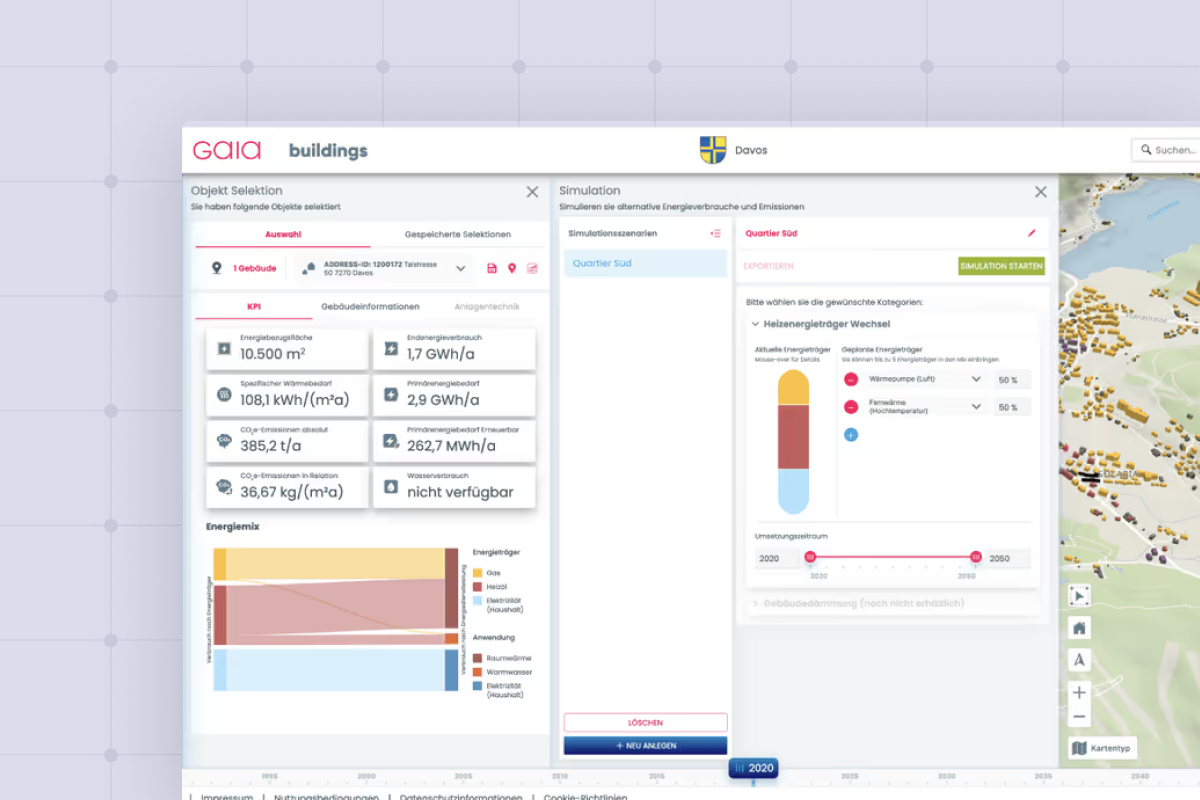Click the Umsetzungszeitraum slider end handle
The image size is (1200, 800).
(975, 556)
